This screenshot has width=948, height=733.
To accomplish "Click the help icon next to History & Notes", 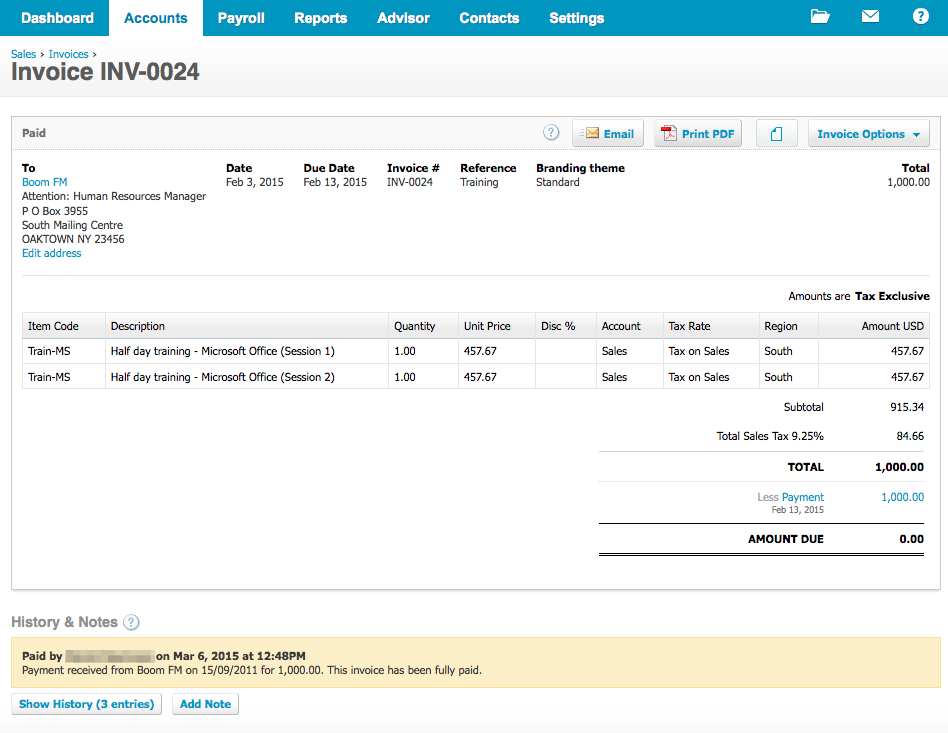I will coord(131,622).
